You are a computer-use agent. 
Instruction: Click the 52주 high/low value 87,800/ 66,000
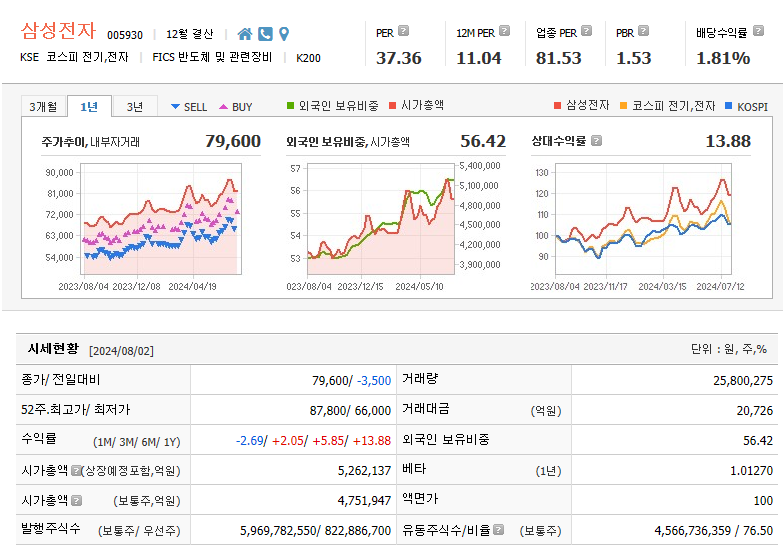tap(350, 411)
